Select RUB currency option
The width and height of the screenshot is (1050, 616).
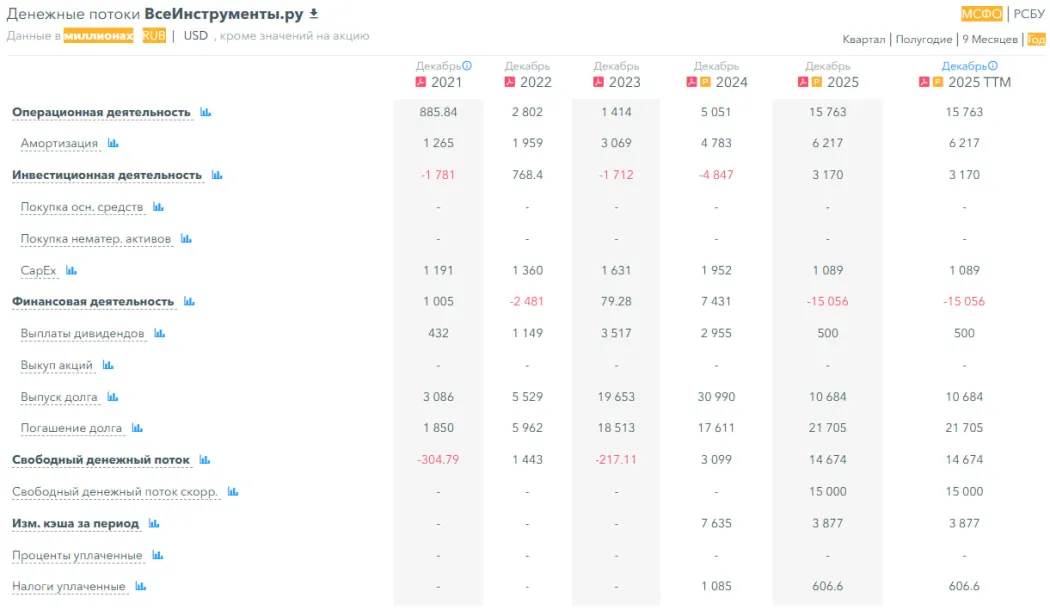click(x=154, y=36)
